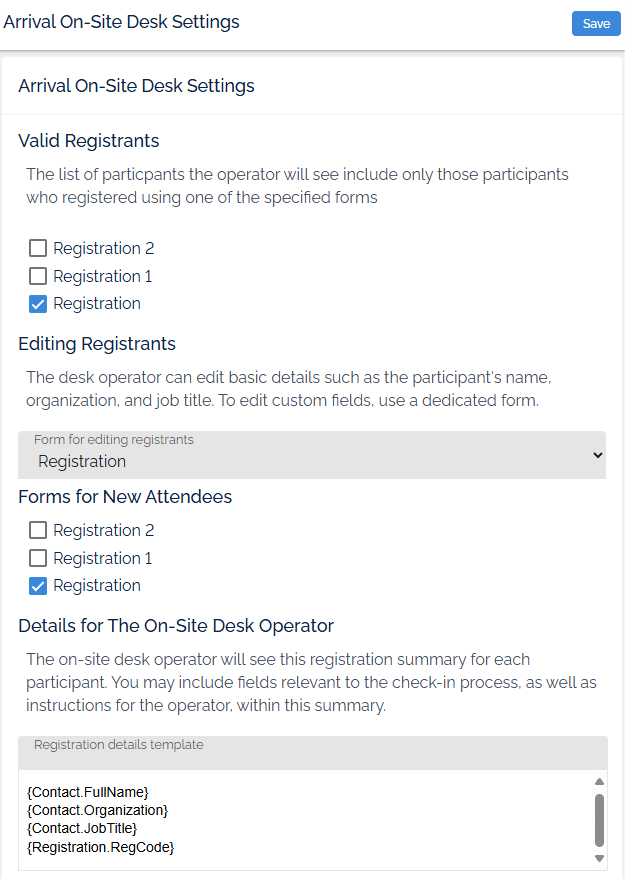Screen dimensions: 632x879
Task: Click the template box scroll up arrow
Action: pyautogui.click(x=599, y=781)
